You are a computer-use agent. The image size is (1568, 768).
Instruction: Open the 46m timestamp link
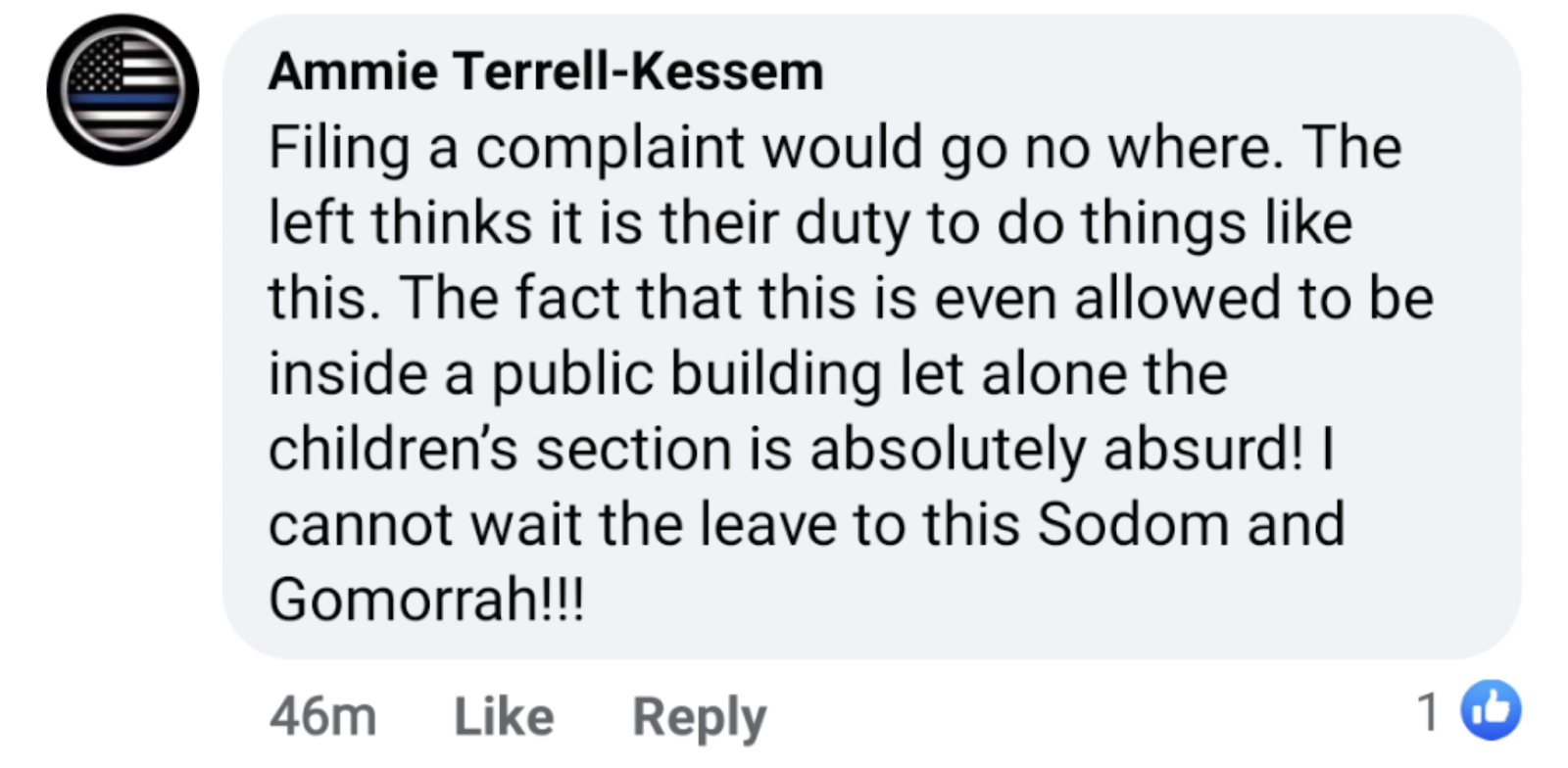[x=322, y=716]
